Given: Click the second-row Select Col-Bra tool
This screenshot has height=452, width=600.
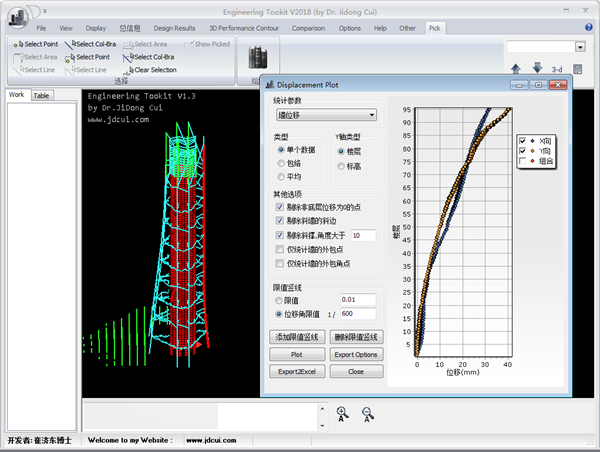Looking at the screenshot, I should pyautogui.click(x=148, y=57).
